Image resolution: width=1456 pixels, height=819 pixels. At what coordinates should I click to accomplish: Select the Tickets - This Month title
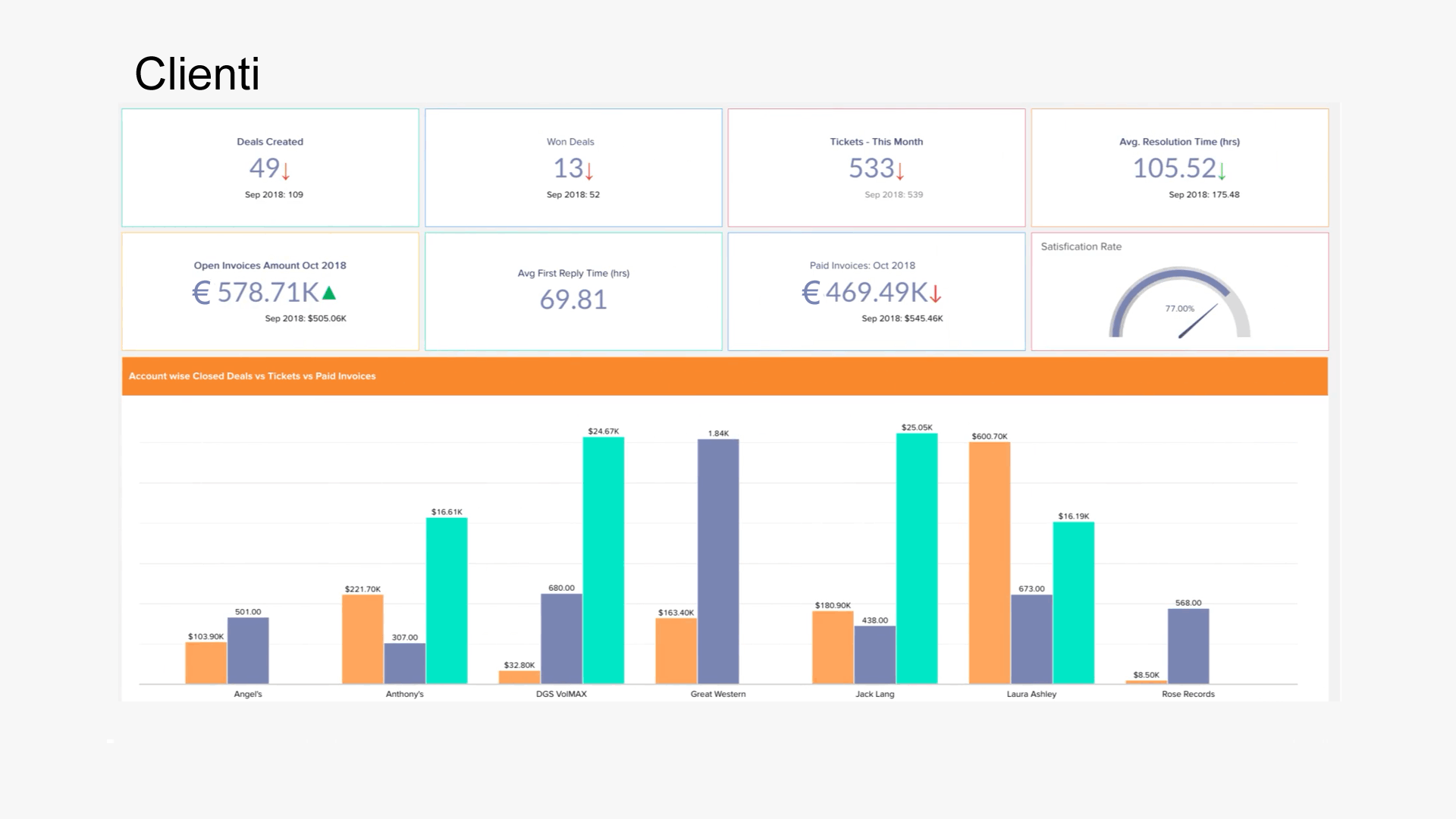877,142
